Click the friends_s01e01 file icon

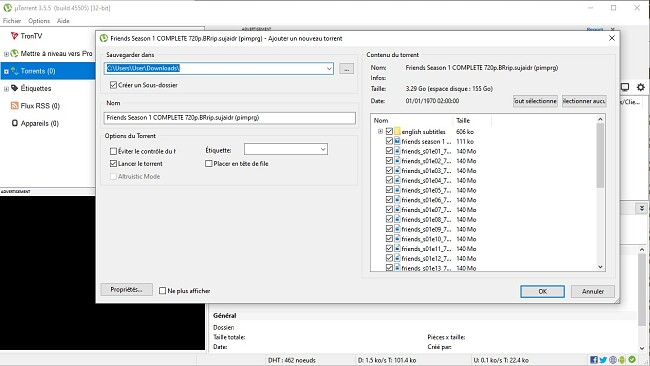pyautogui.click(x=397, y=151)
